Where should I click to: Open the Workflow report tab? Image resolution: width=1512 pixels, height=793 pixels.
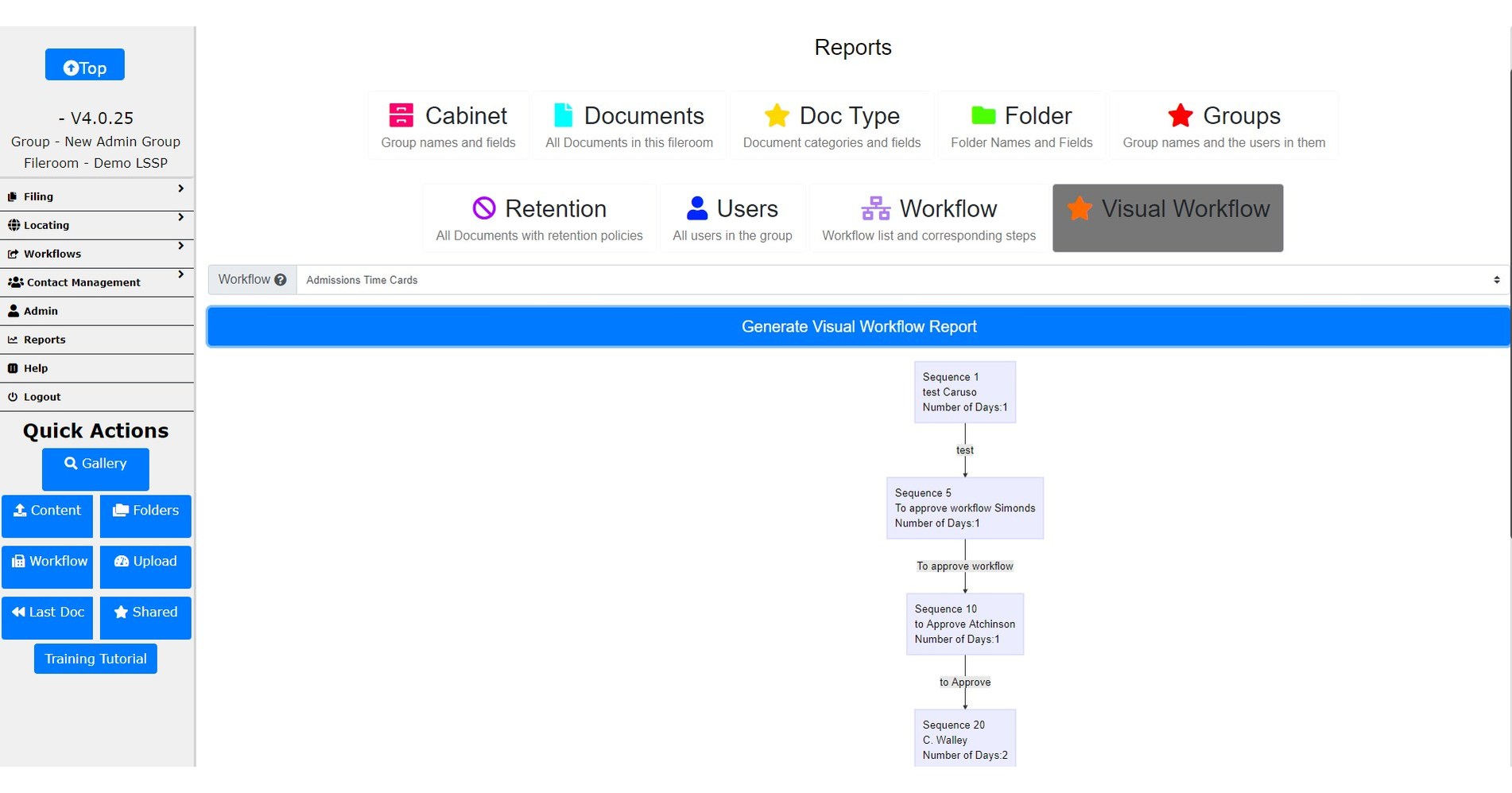[x=929, y=219]
